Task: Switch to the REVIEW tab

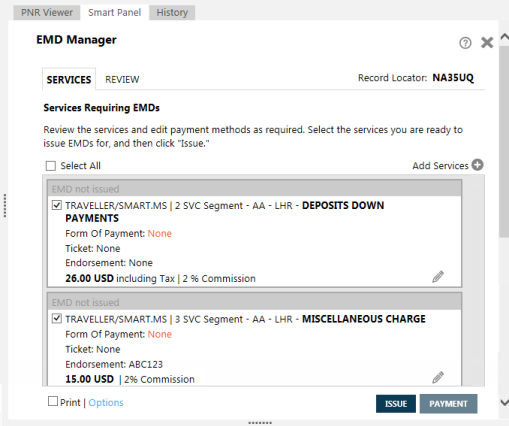Action: pyautogui.click(x=122, y=80)
